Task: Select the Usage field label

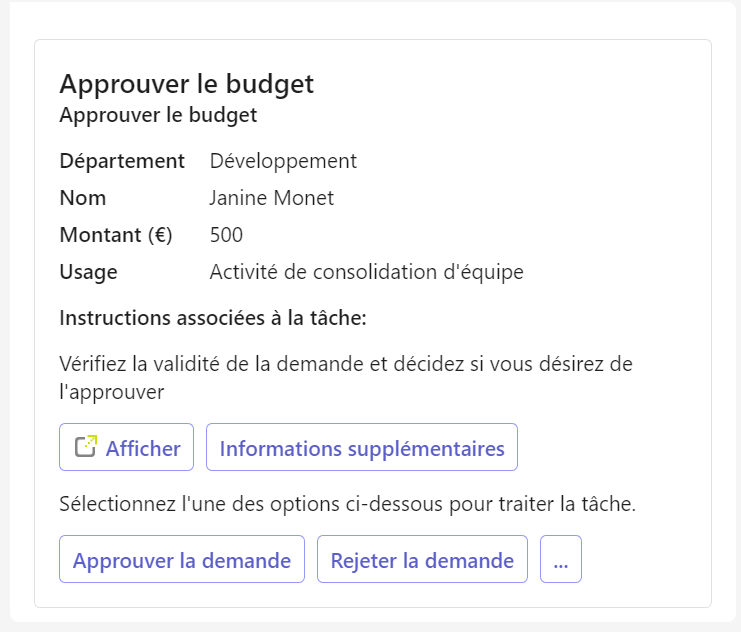Action: click(88, 272)
